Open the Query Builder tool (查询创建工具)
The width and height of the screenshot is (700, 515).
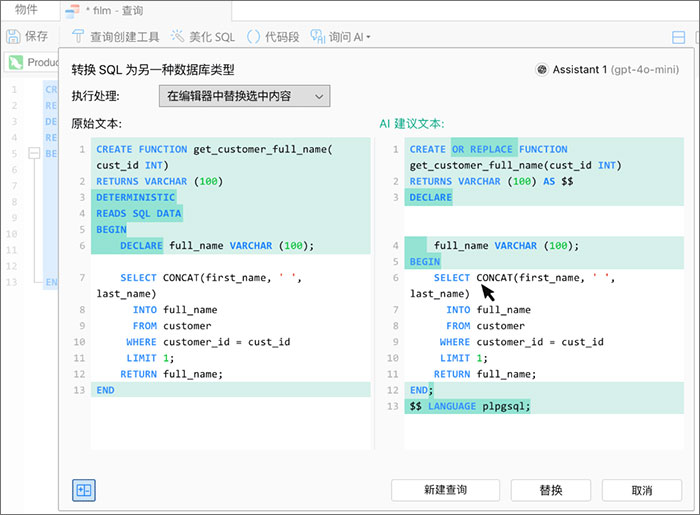click(116, 37)
